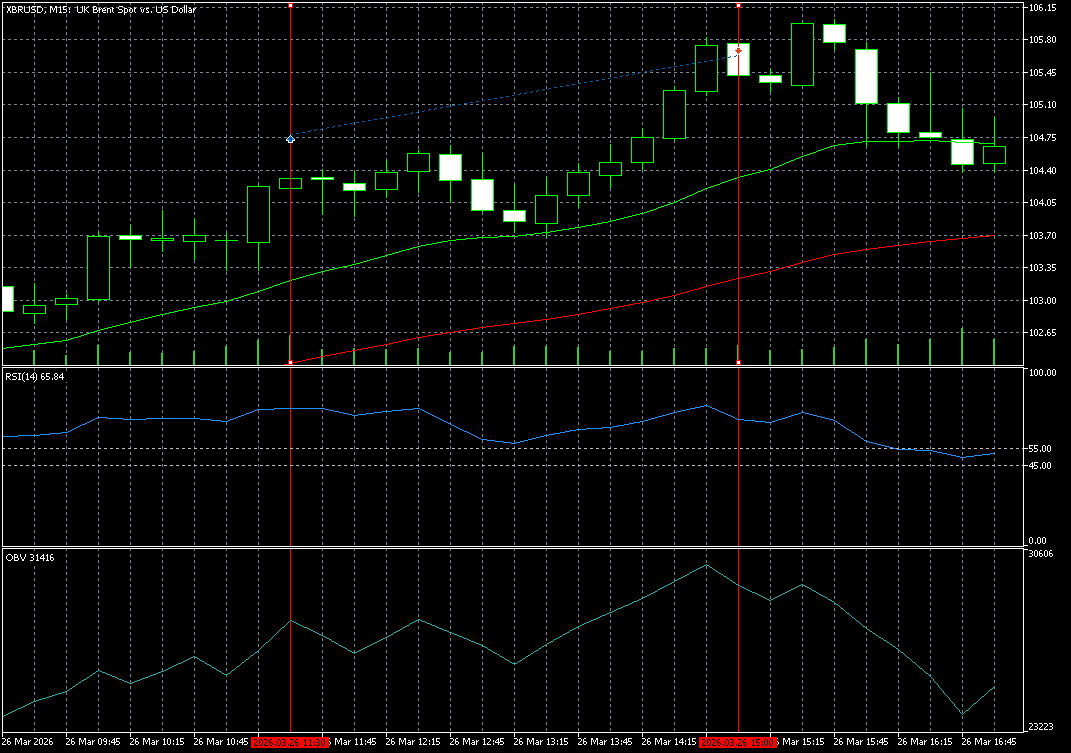Viewport: 1071px width, 753px height.
Task: Click the 26 Mar 16:45 time label
Action: [x=989, y=742]
